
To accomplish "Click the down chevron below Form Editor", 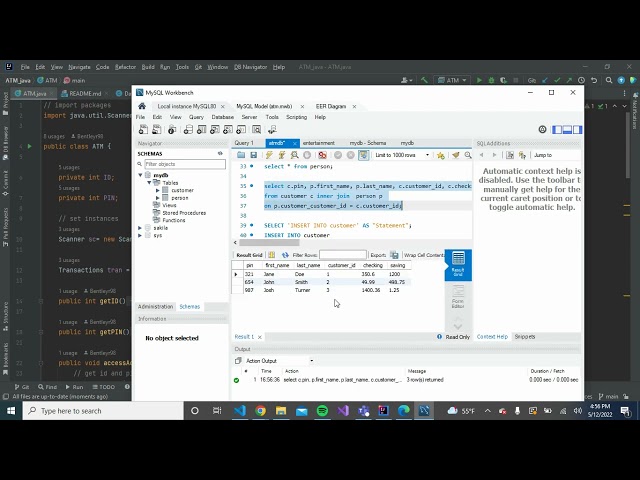I will [458, 325].
